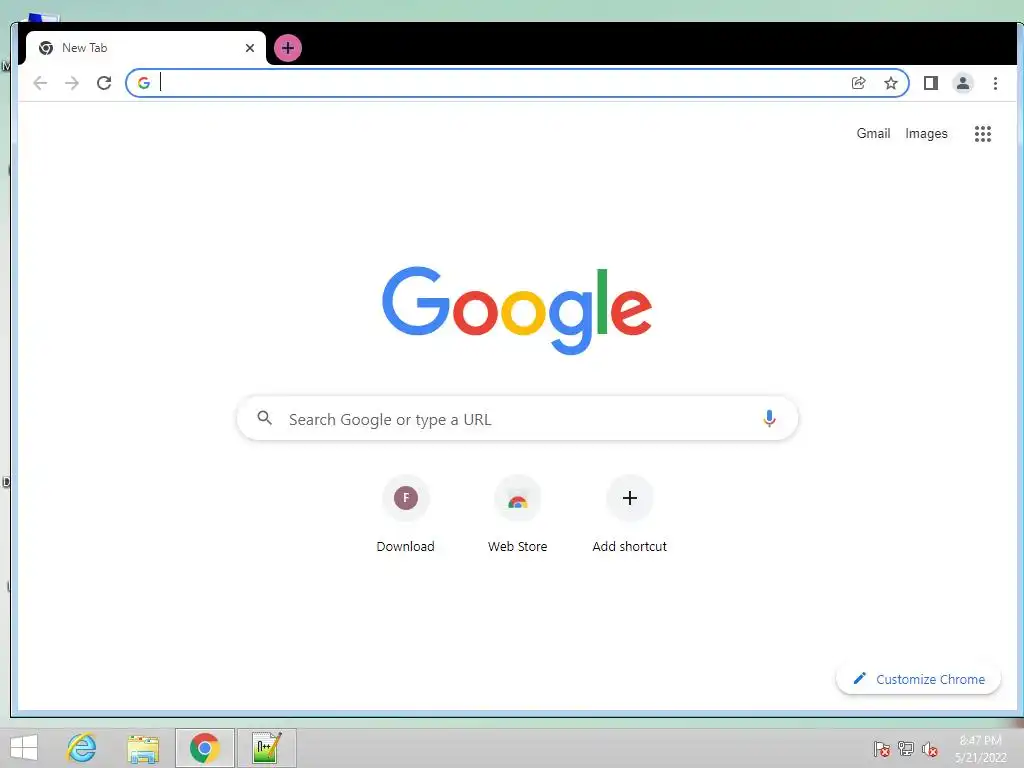Open the Gmail link
Viewport: 1024px width, 768px height.
873,133
